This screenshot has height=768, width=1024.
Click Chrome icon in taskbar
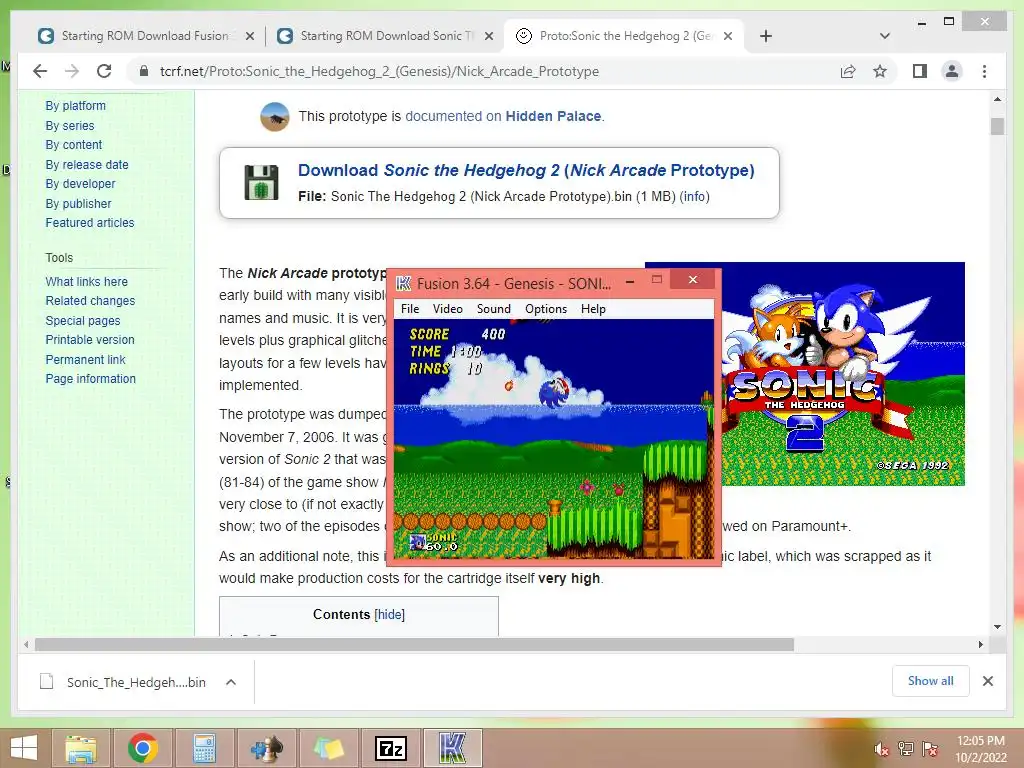(143, 748)
